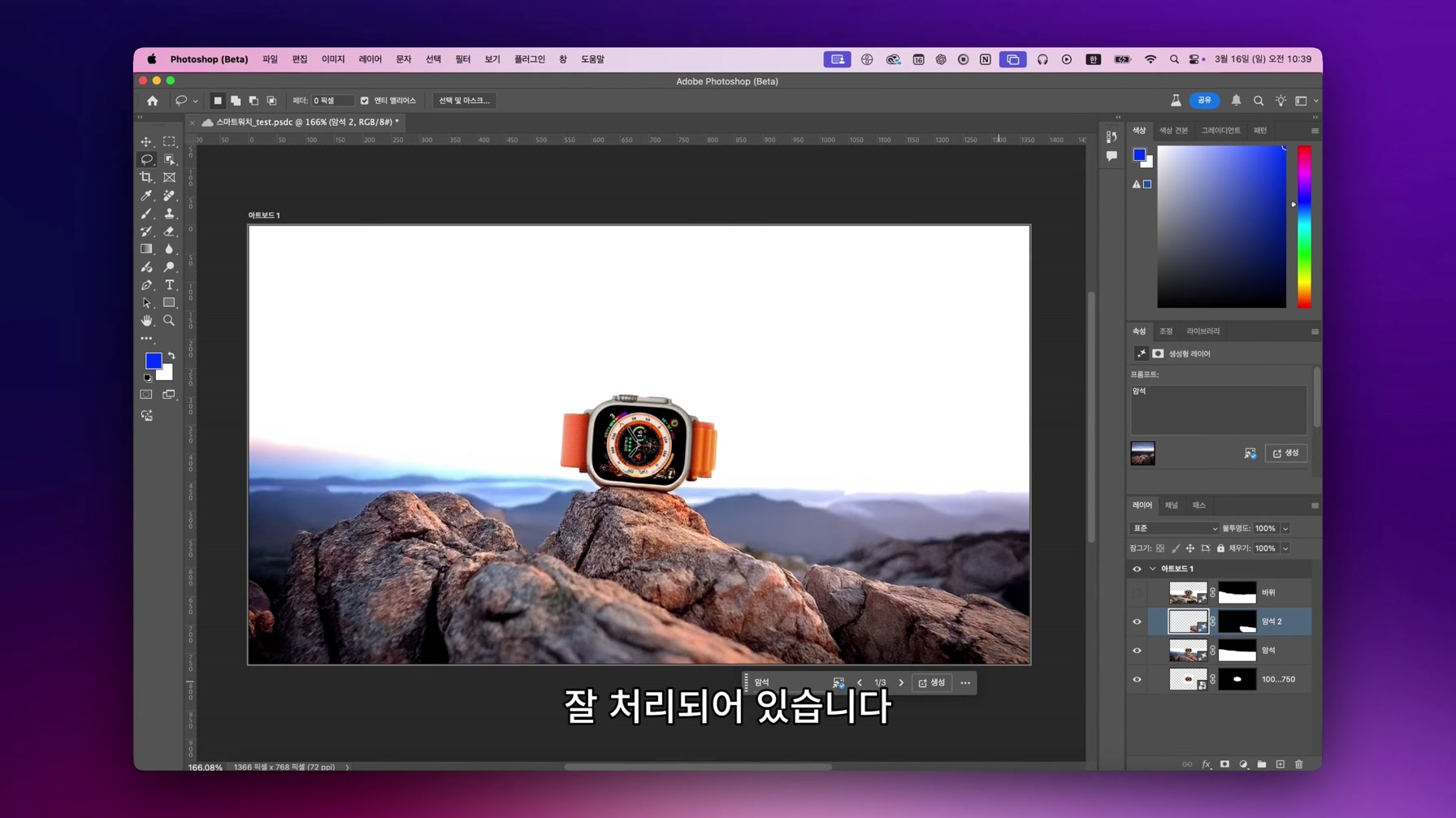
Task: Hide the 암석 2 layer
Action: [1137, 621]
